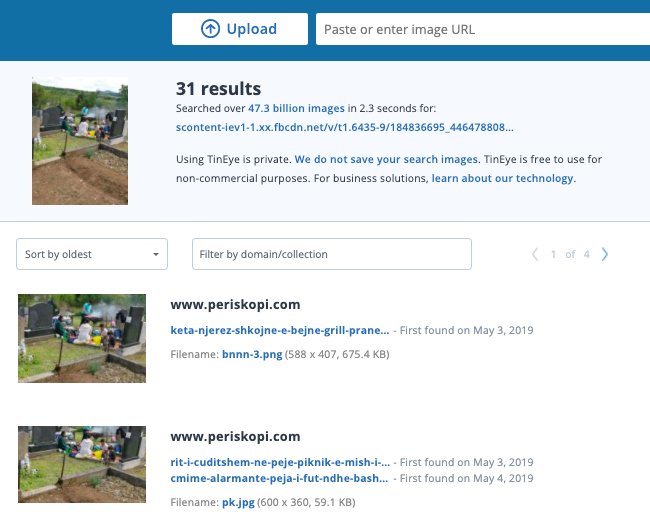This screenshot has height=524, width=650.
Task: Open We do not save your search images link
Action: [x=386, y=159]
